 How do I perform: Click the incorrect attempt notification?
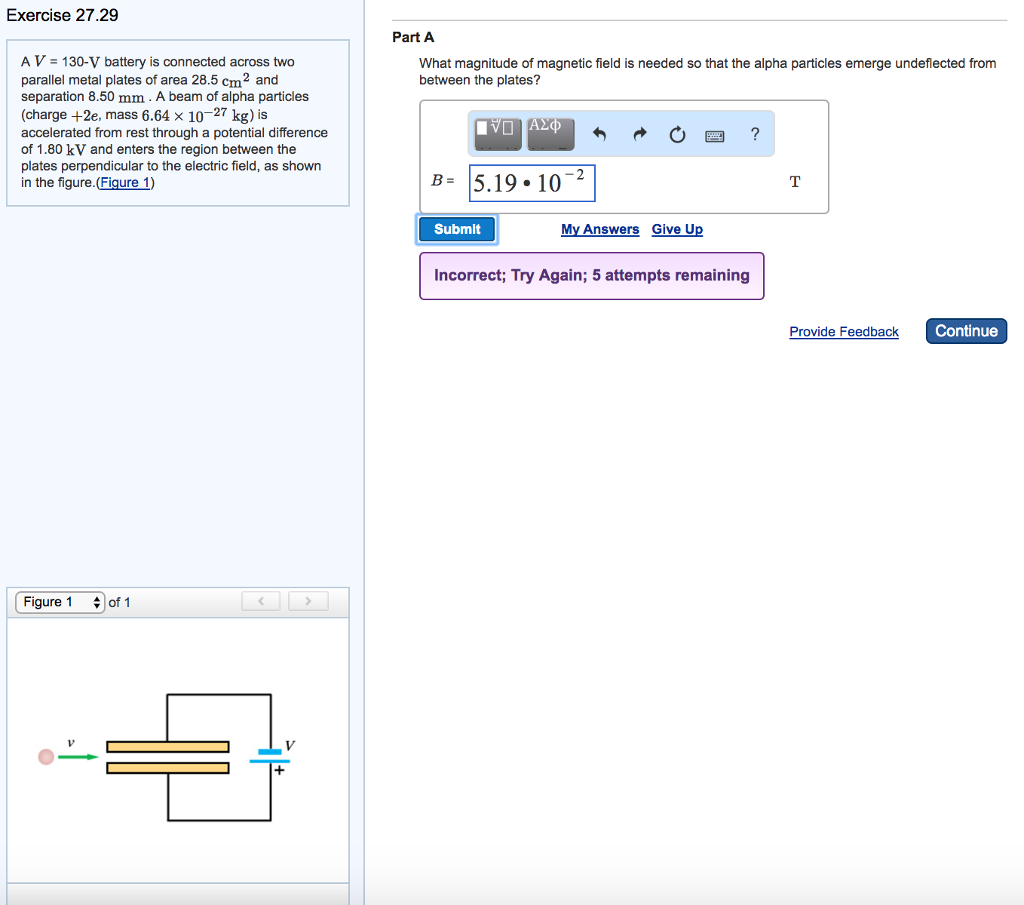pos(591,275)
